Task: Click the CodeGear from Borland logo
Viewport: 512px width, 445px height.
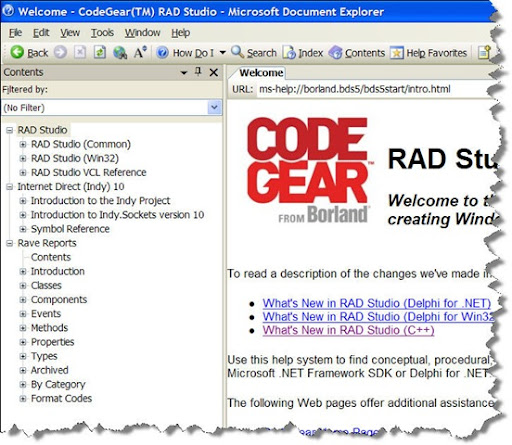Action: point(309,171)
